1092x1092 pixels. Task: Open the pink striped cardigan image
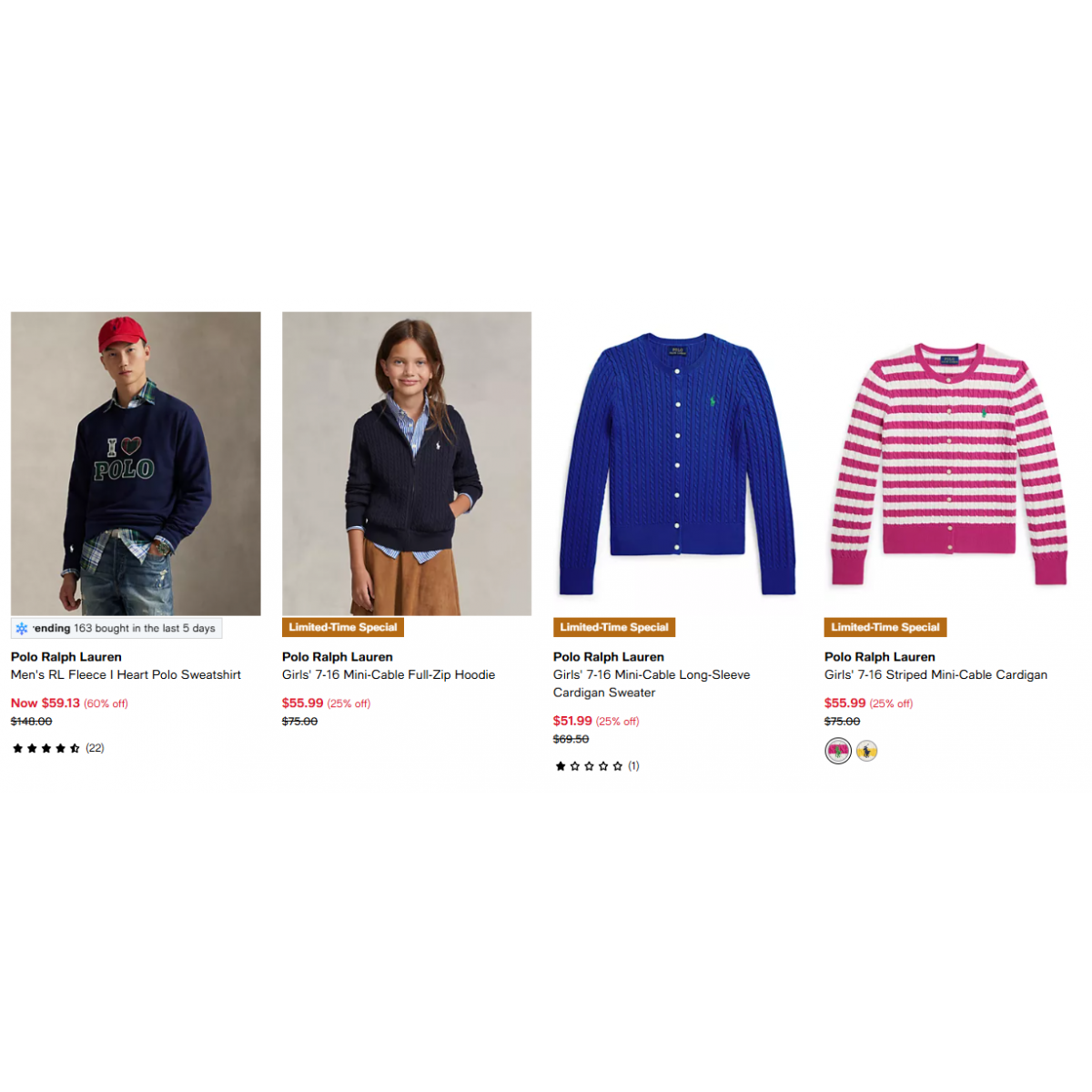coord(948,463)
